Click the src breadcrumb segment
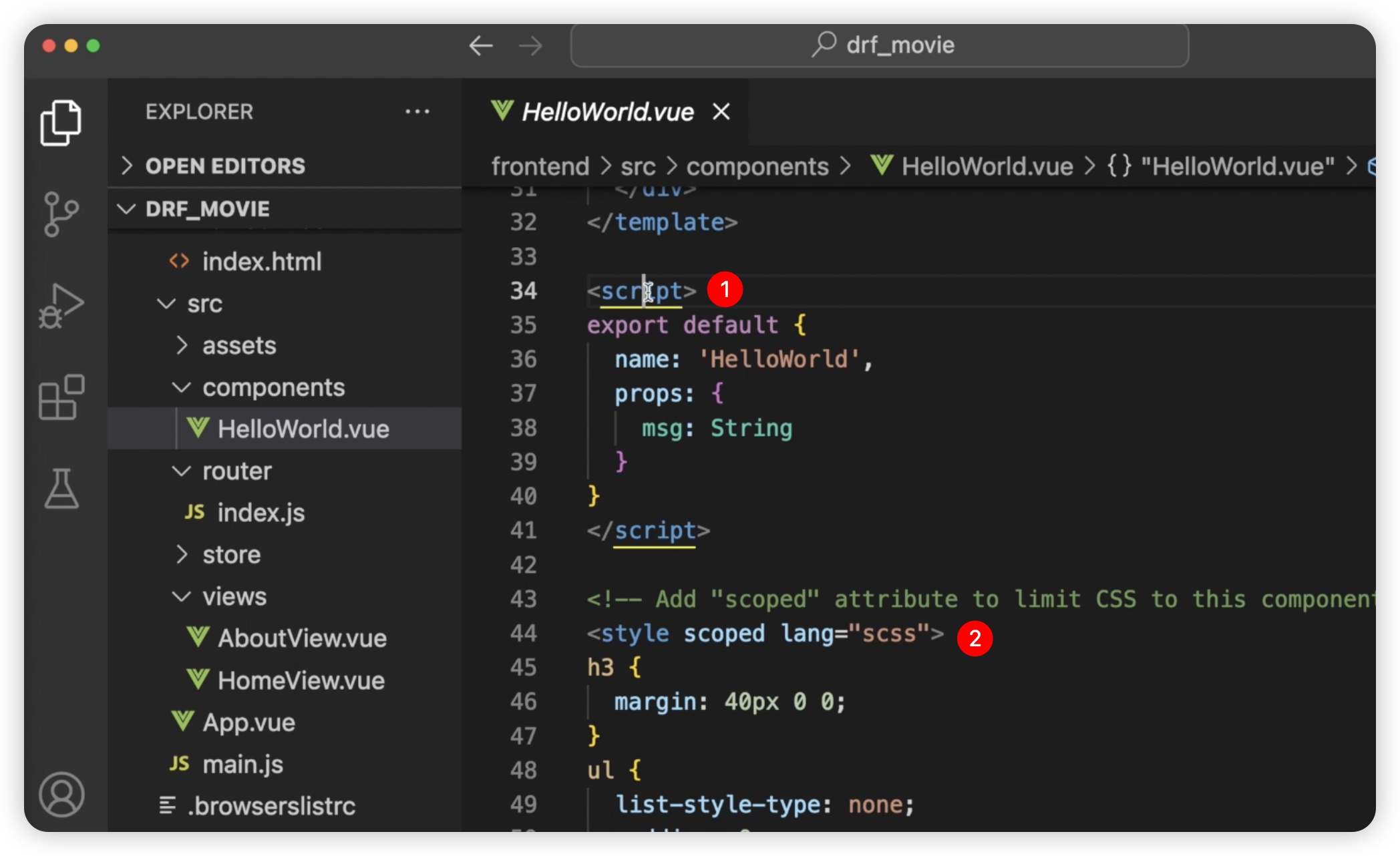This screenshot has width=1400, height=856. point(638,166)
